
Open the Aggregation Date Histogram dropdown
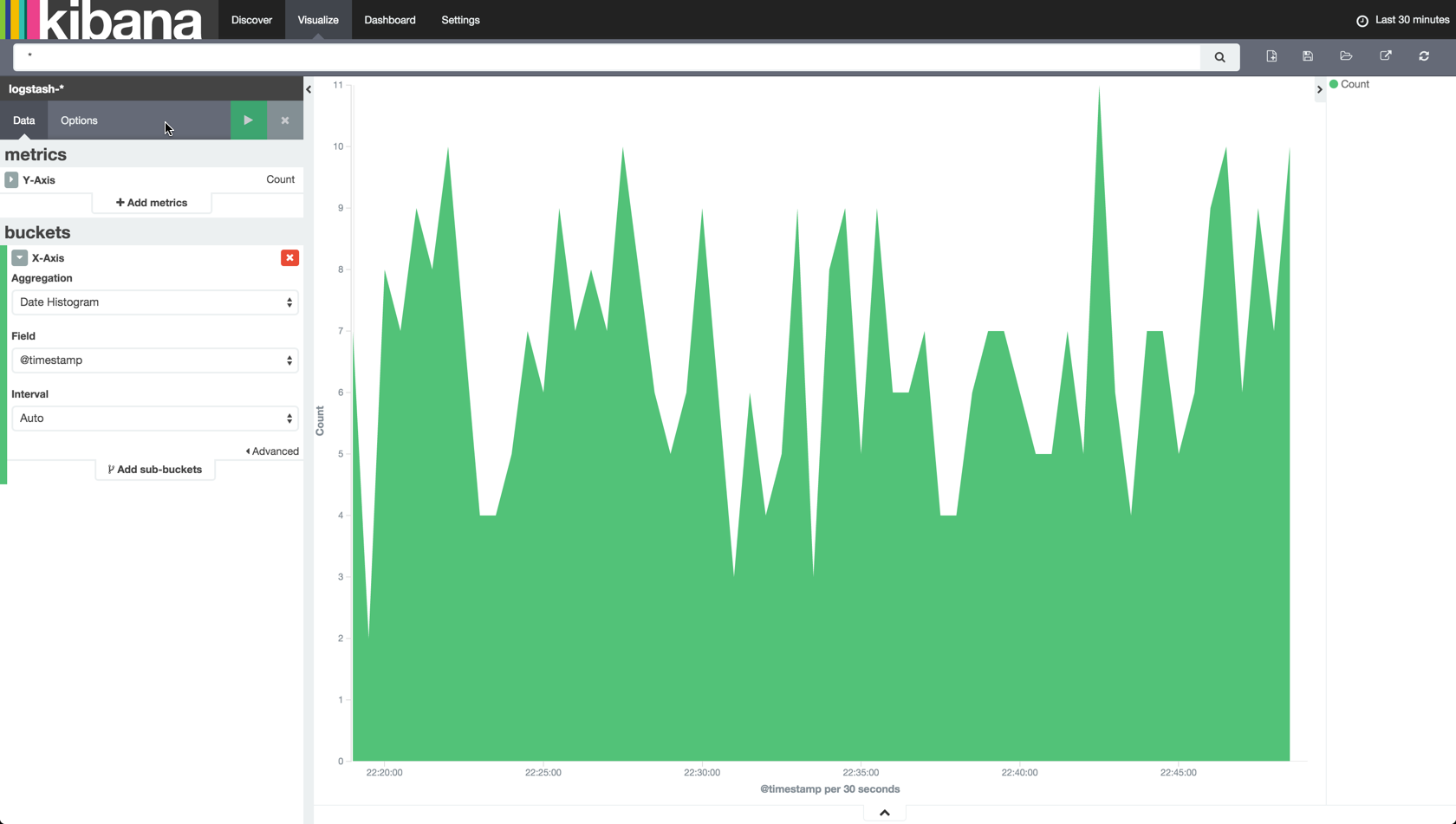tap(155, 302)
